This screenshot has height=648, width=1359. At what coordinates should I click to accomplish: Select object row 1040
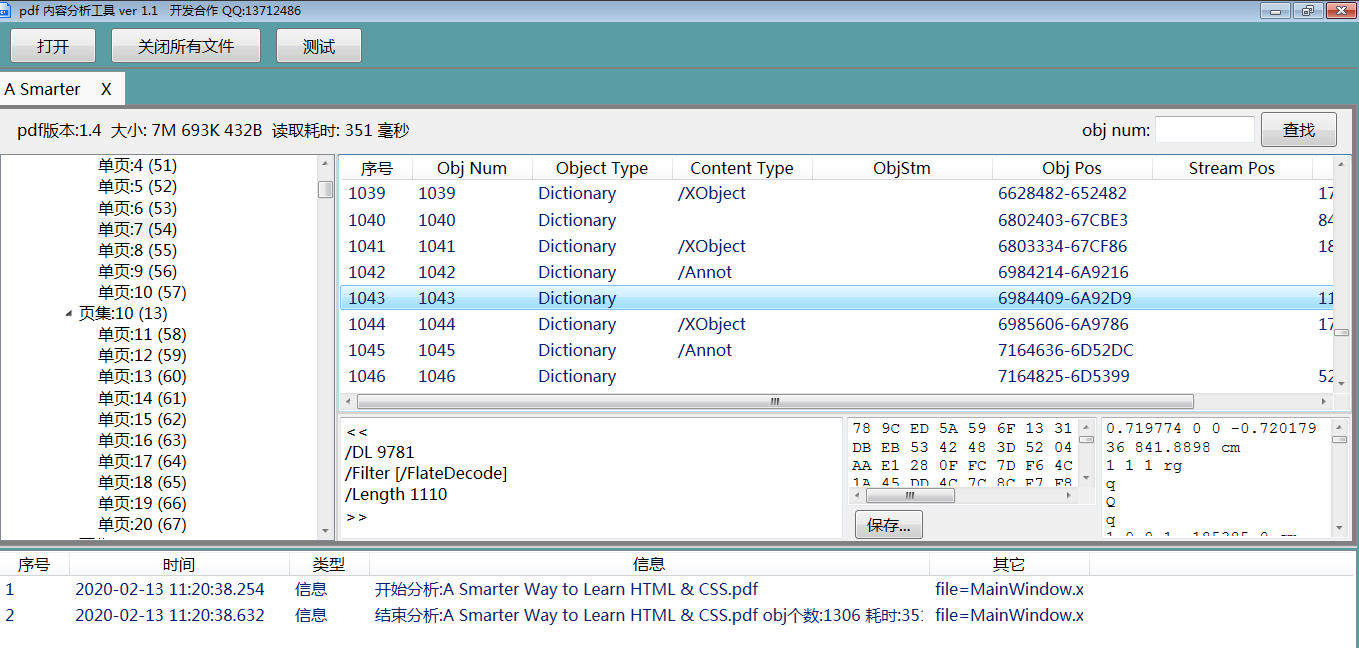pos(836,220)
